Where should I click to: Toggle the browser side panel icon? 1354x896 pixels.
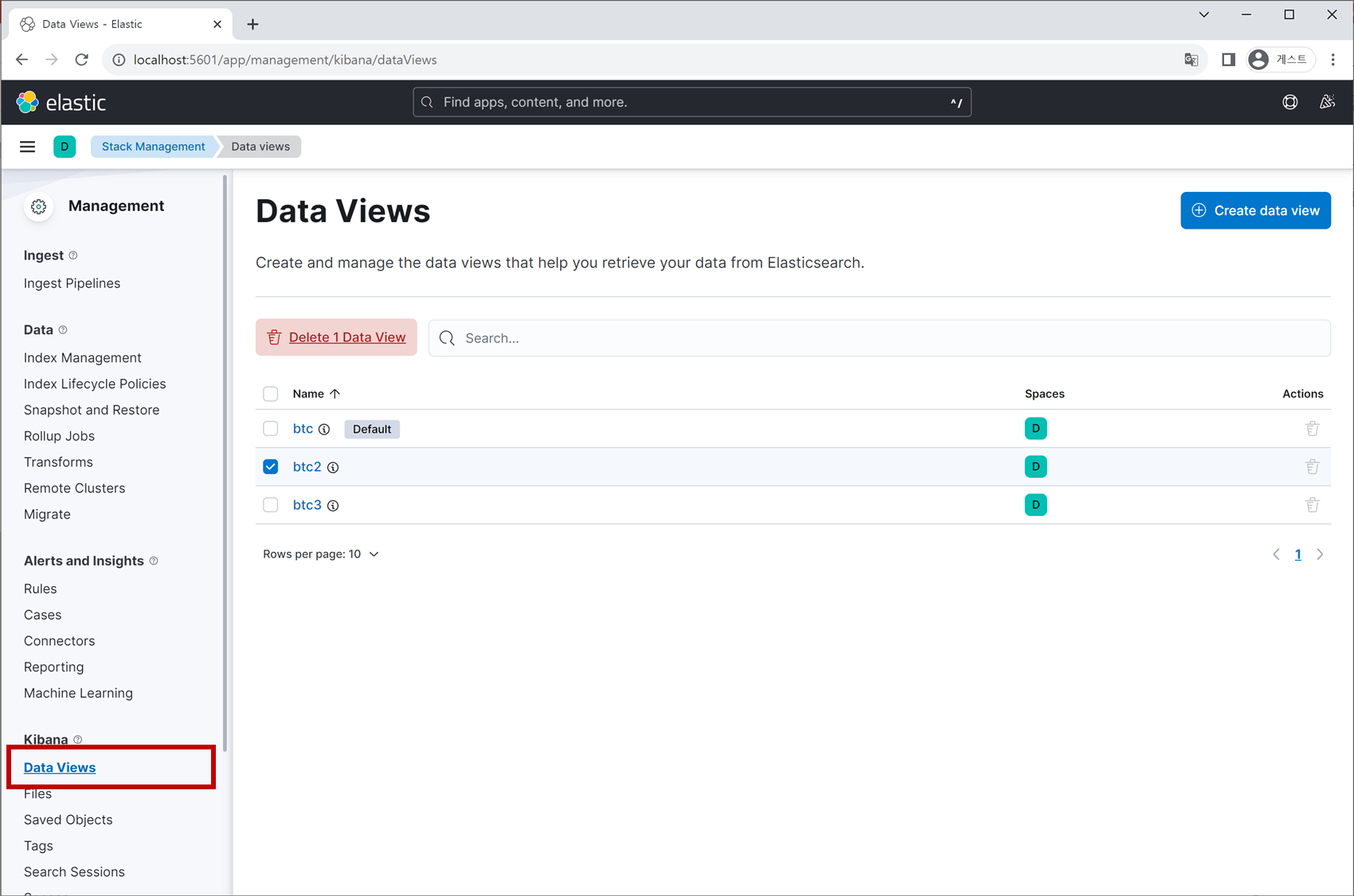click(x=1228, y=60)
